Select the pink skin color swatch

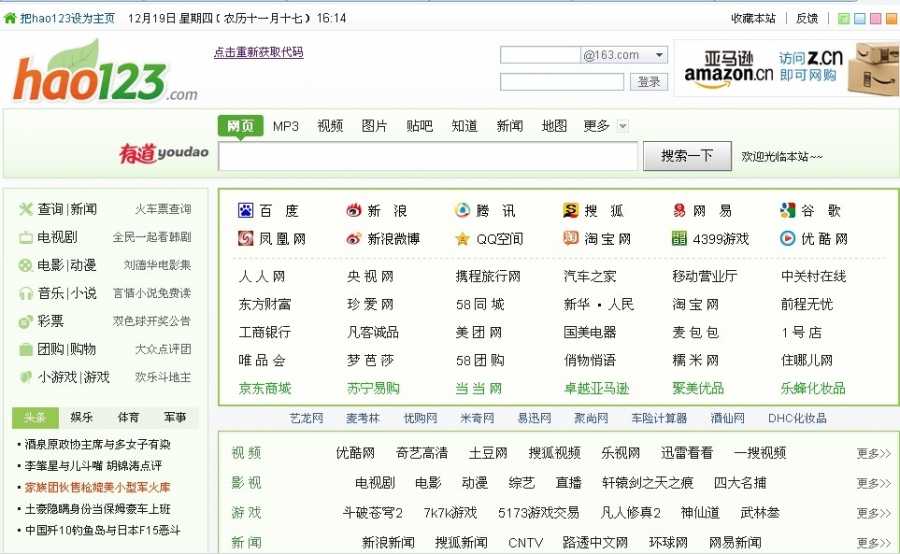[x=875, y=18]
